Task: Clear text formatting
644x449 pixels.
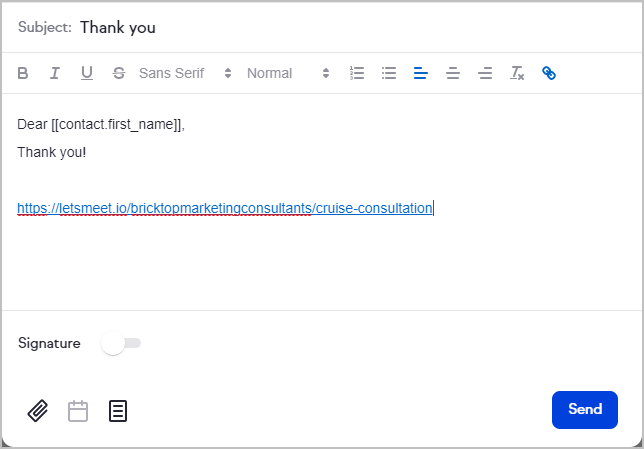Action: point(517,73)
